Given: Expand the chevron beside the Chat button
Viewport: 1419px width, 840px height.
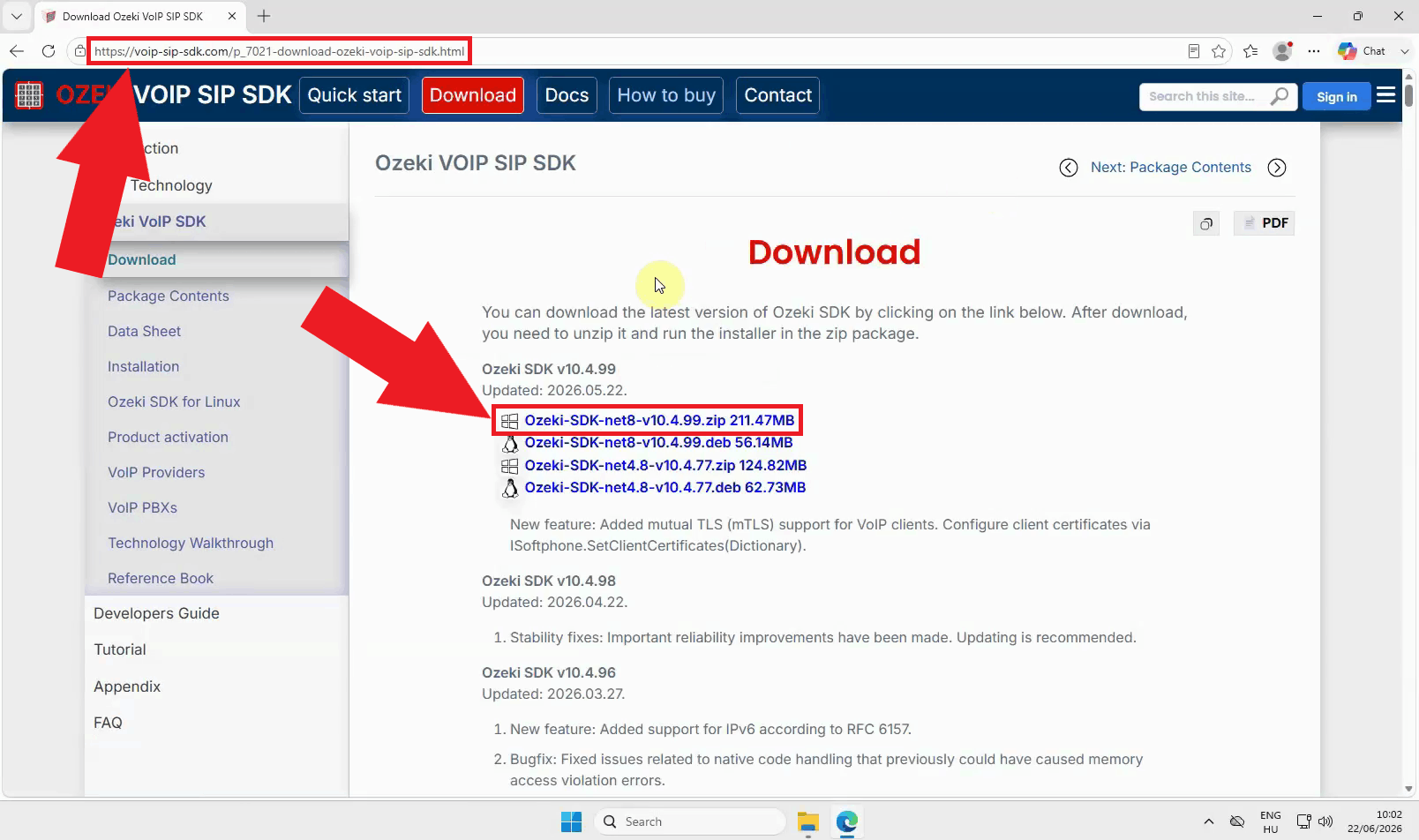Looking at the screenshot, I should pos(1404,51).
